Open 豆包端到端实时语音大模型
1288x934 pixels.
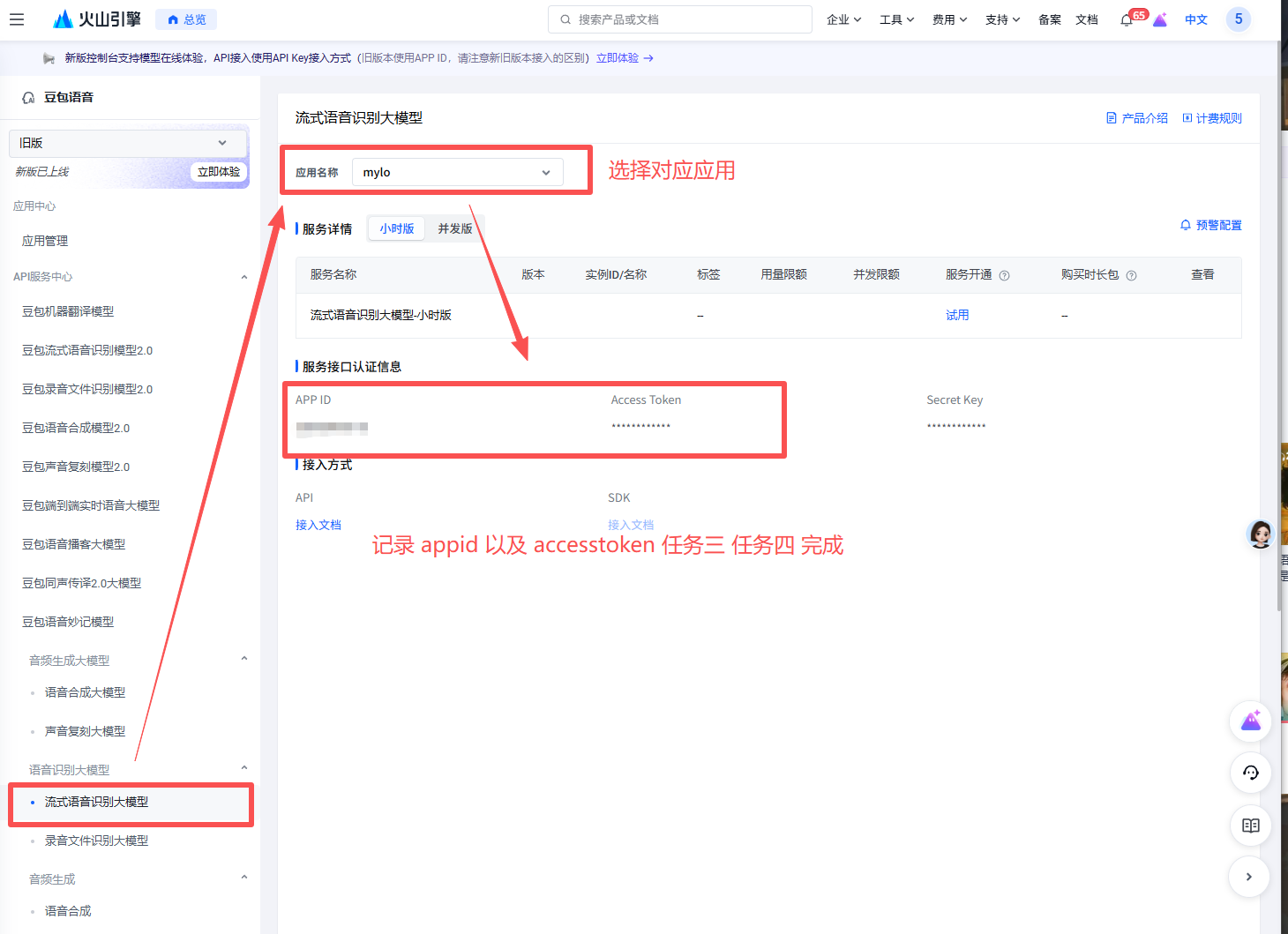(x=91, y=505)
